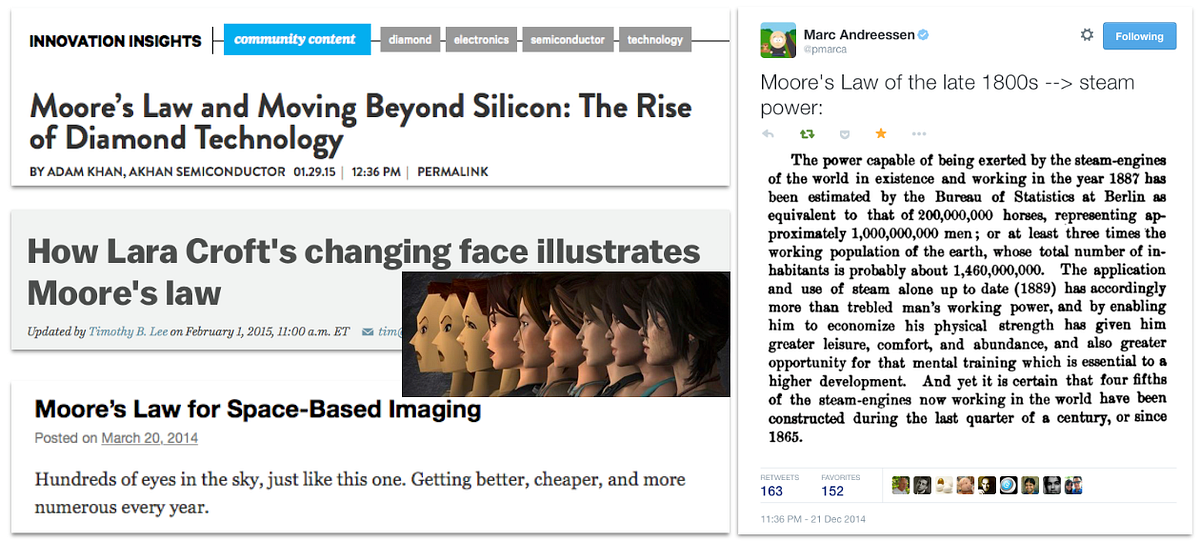Toggle the Following button

click(x=1140, y=36)
